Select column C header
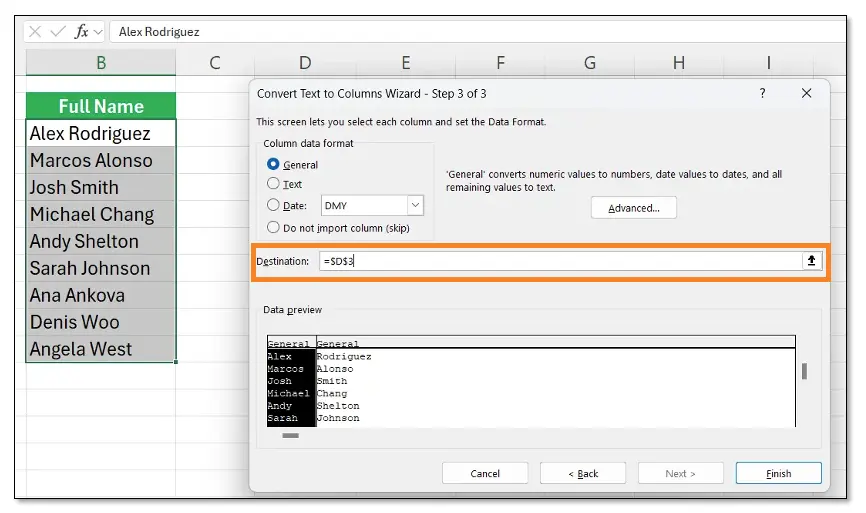866x513 pixels. 215,62
